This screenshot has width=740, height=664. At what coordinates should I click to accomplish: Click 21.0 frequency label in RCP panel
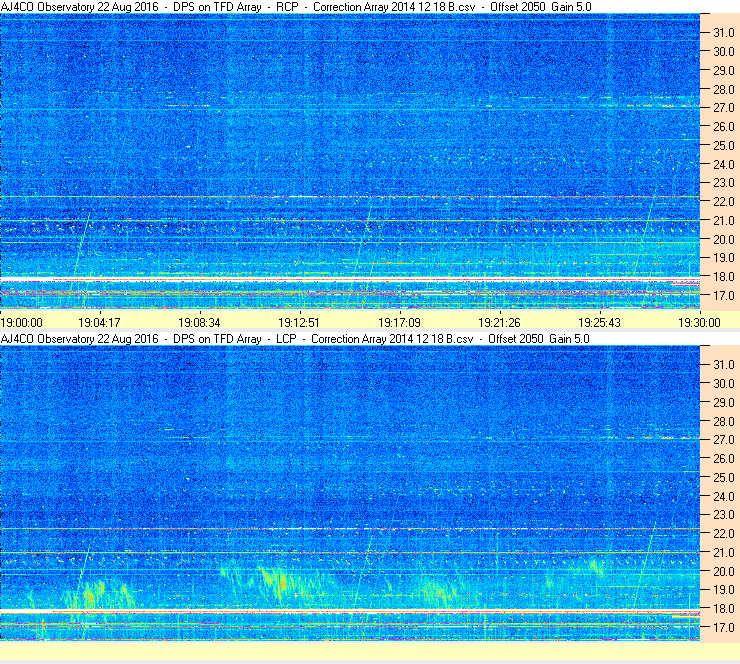pyautogui.click(x=723, y=221)
